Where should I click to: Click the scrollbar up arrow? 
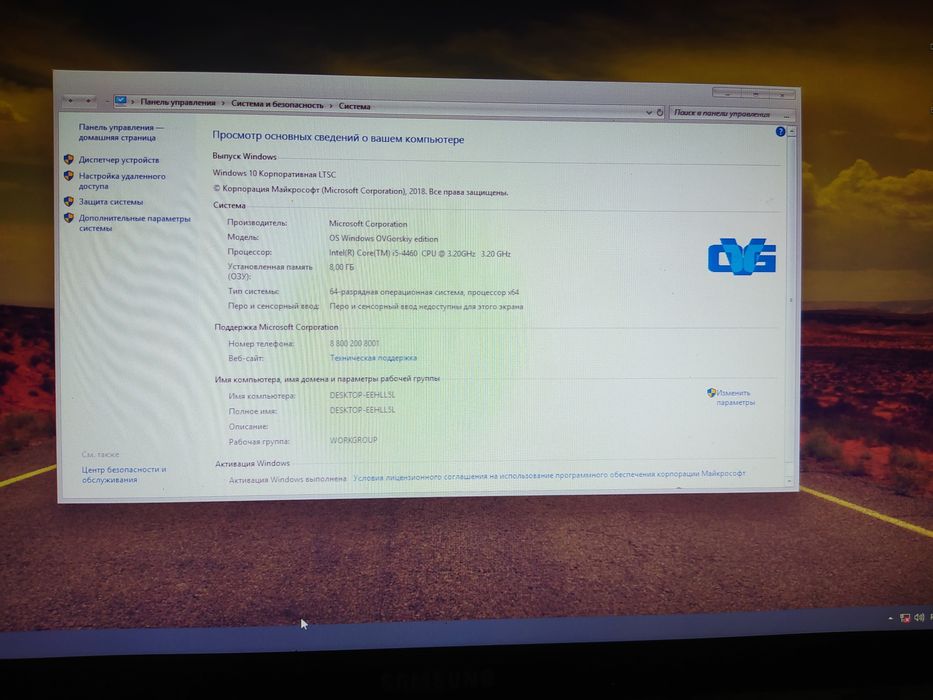point(791,132)
